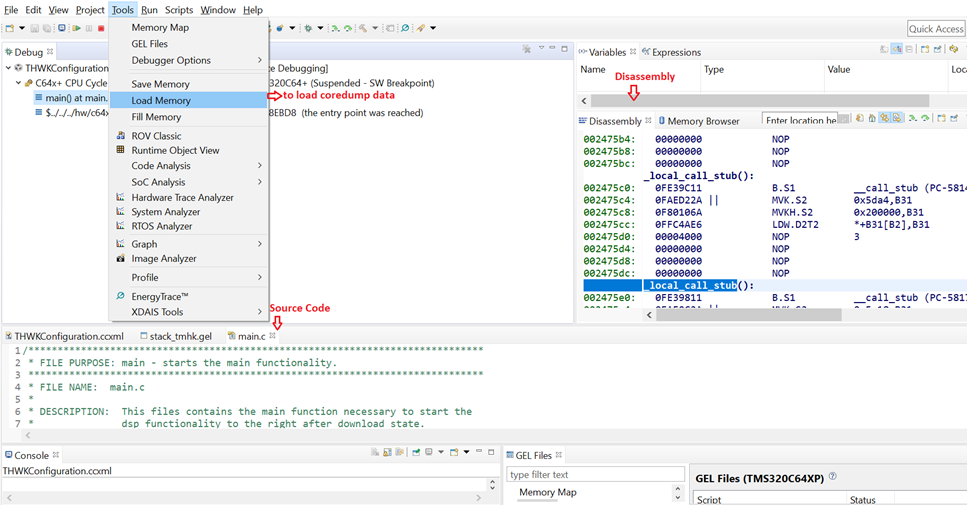This screenshot has height=505, width=967.
Task: Click the Step Into icon in main toolbar
Action: pyautogui.click(x=335, y=28)
